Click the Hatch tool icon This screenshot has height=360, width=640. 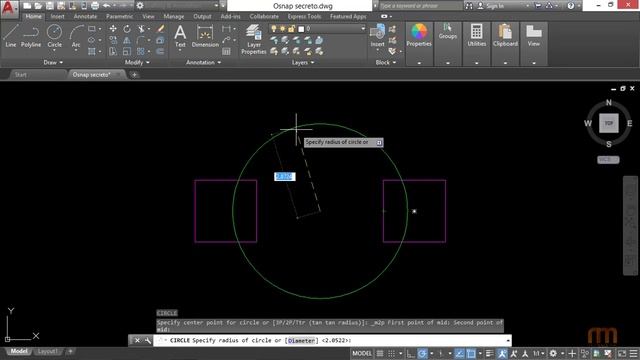point(92,51)
